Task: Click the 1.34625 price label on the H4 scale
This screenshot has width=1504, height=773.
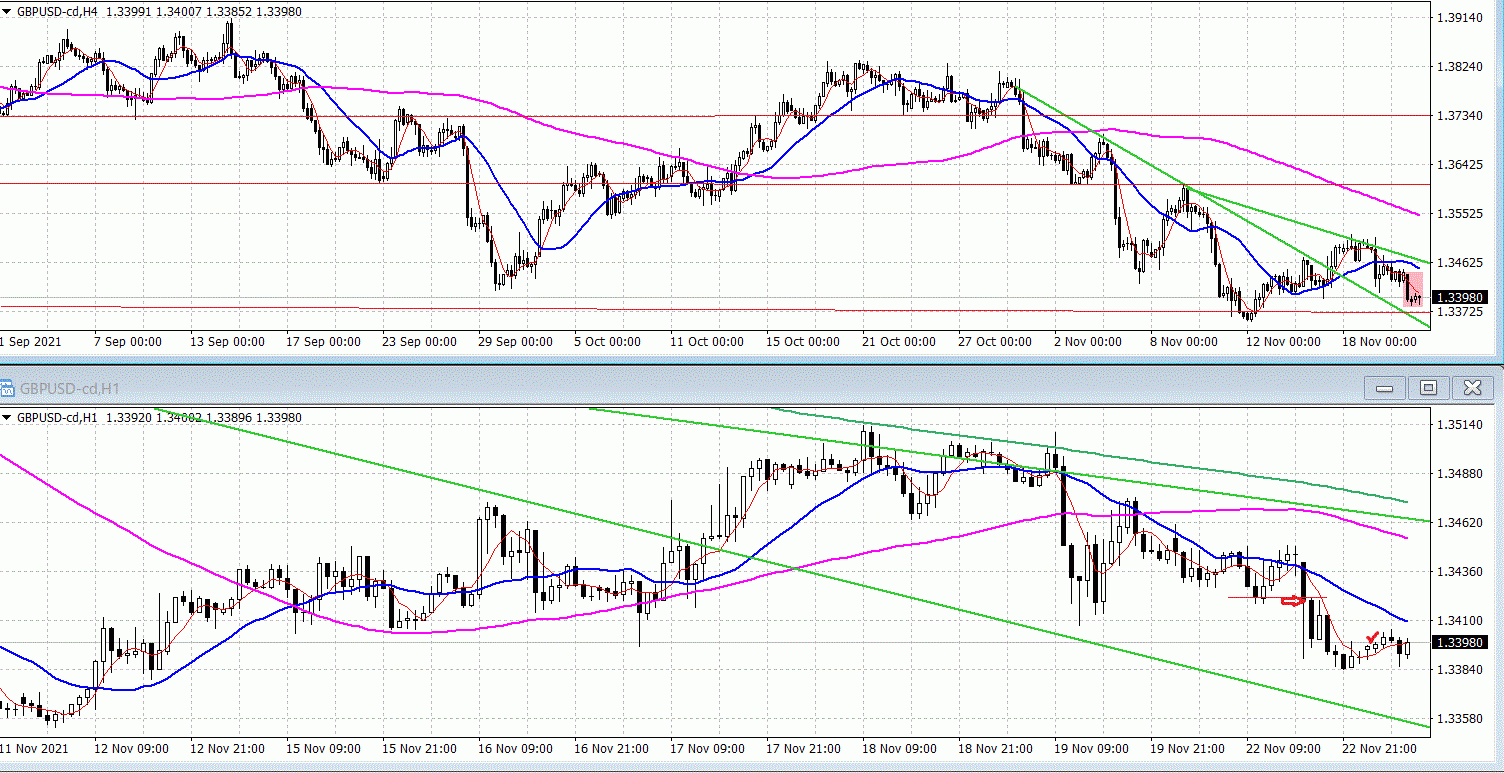Action: tap(1460, 263)
